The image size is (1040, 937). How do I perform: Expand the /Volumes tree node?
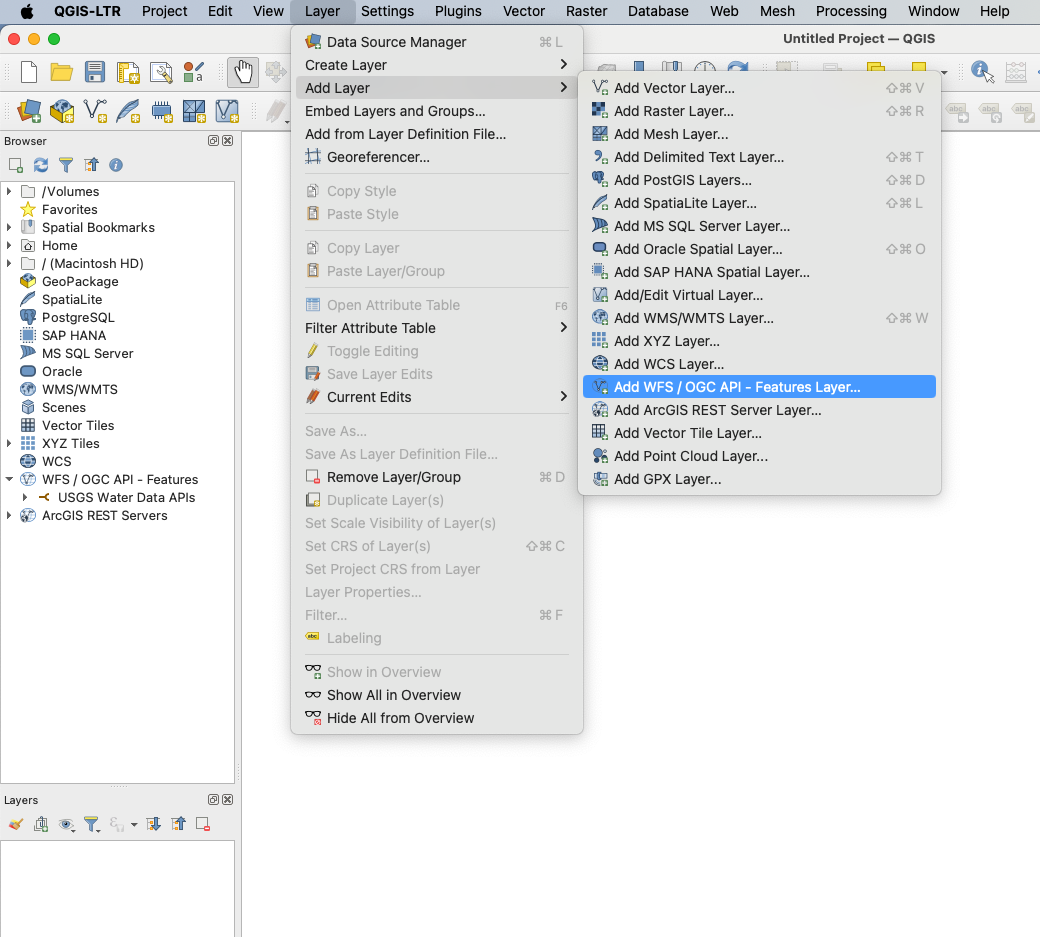[9, 192]
